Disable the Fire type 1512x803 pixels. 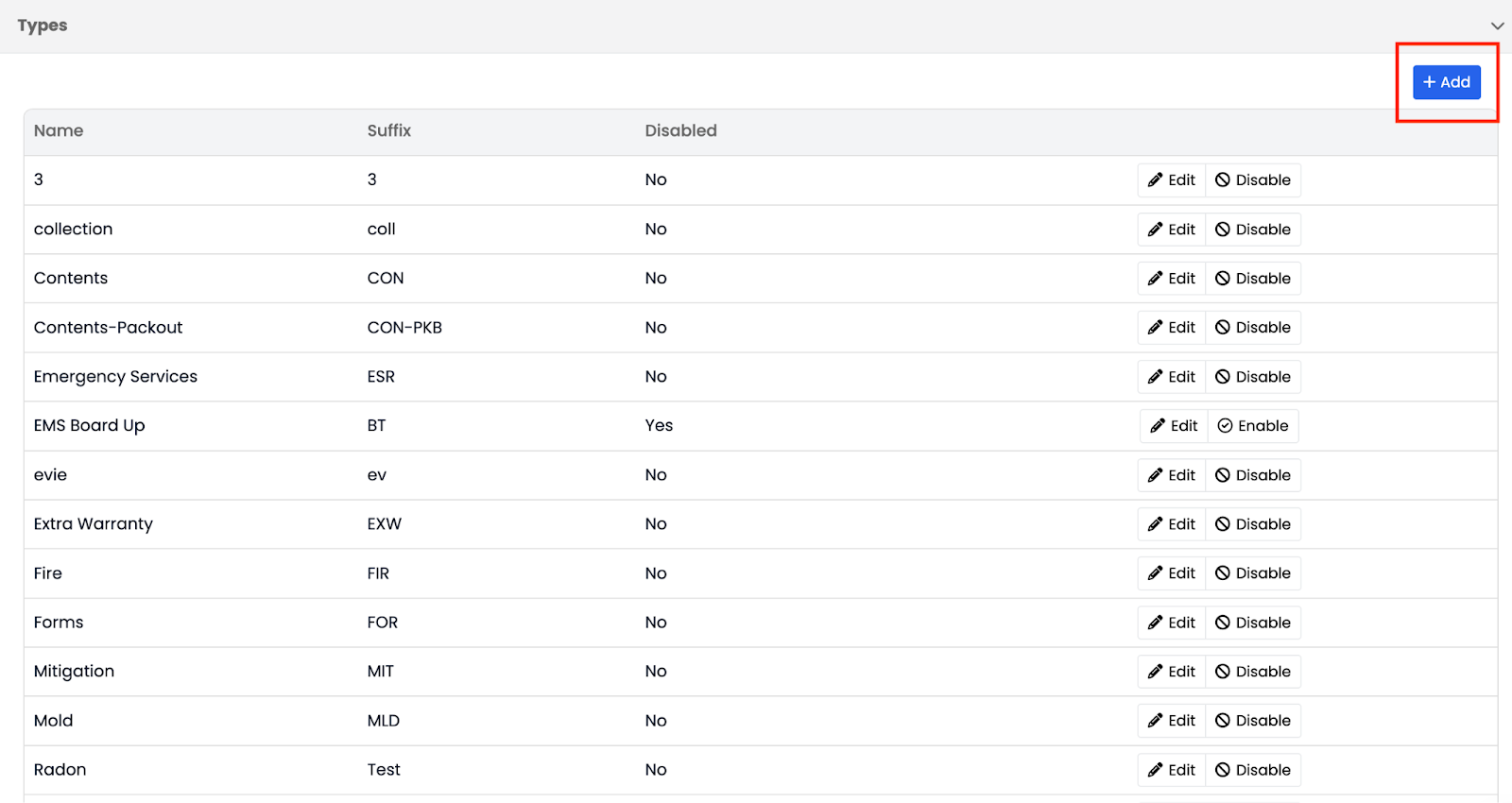point(1253,573)
